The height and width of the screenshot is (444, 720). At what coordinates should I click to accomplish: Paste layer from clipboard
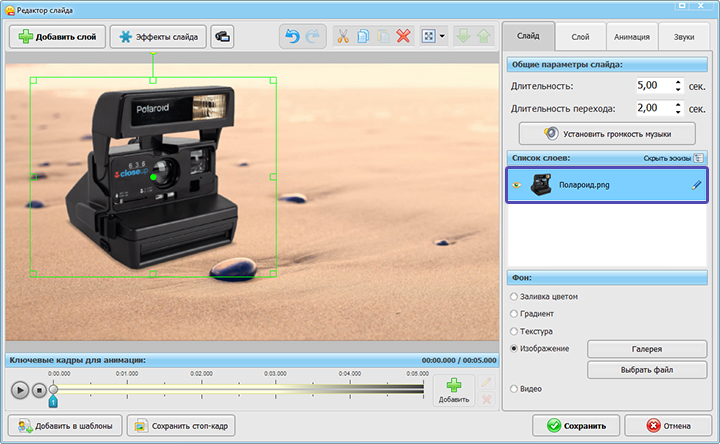coord(383,36)
